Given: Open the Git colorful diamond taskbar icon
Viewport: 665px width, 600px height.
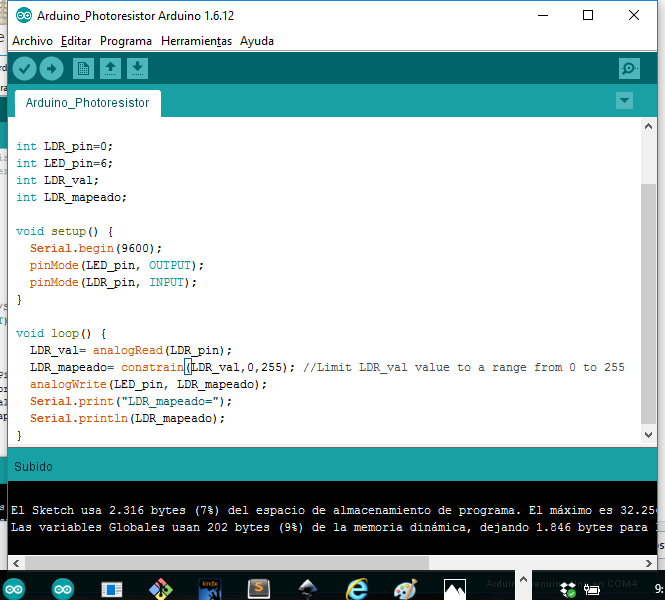Looking at the screenshot, I should [161, 589].
